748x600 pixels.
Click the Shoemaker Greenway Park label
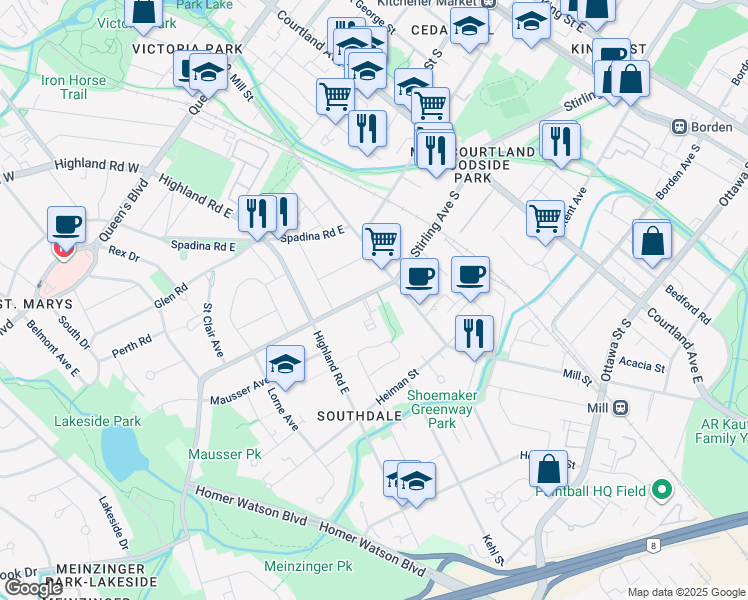tap(441, 409)
